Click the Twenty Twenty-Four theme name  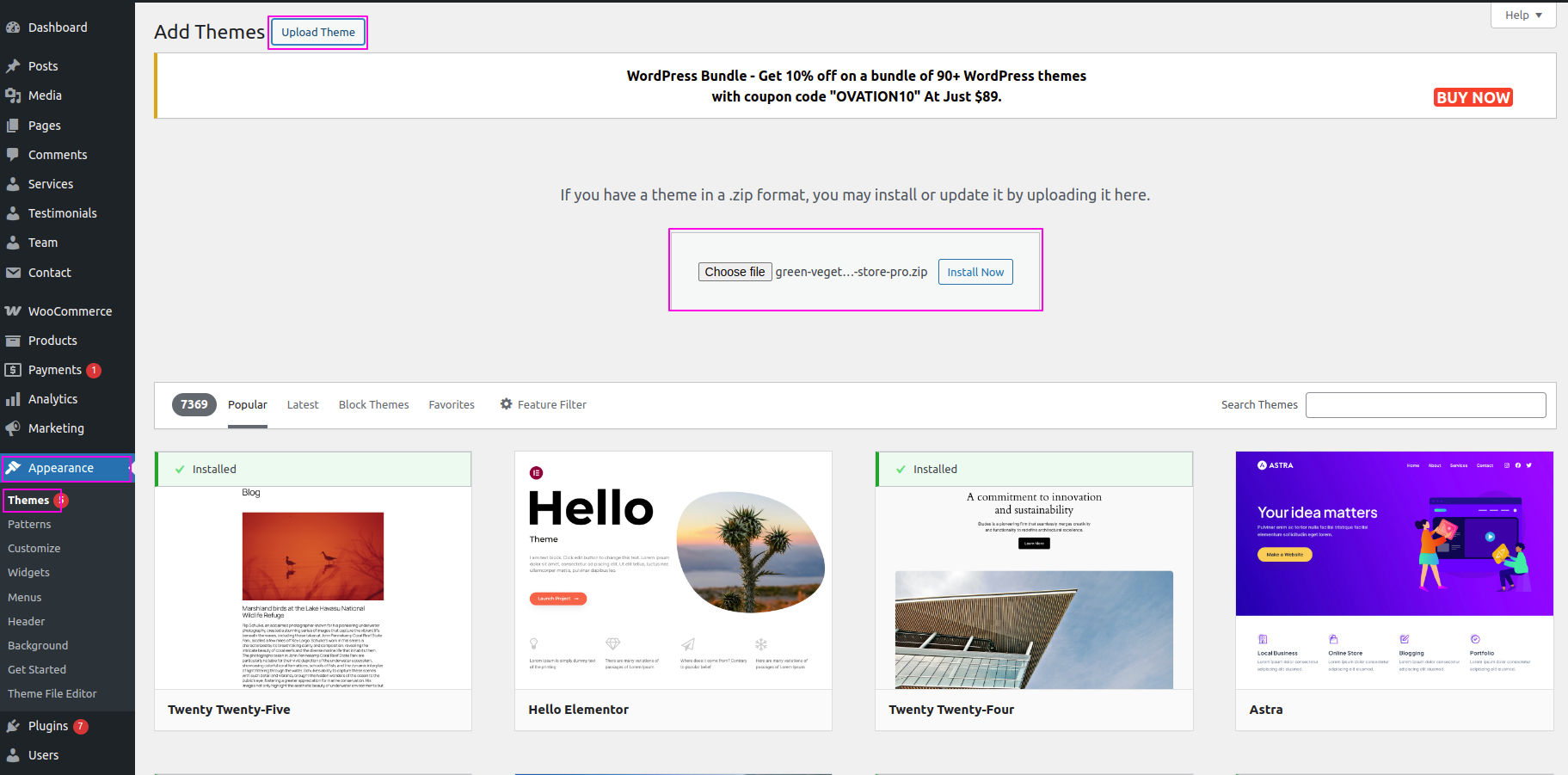click(951, 710)
